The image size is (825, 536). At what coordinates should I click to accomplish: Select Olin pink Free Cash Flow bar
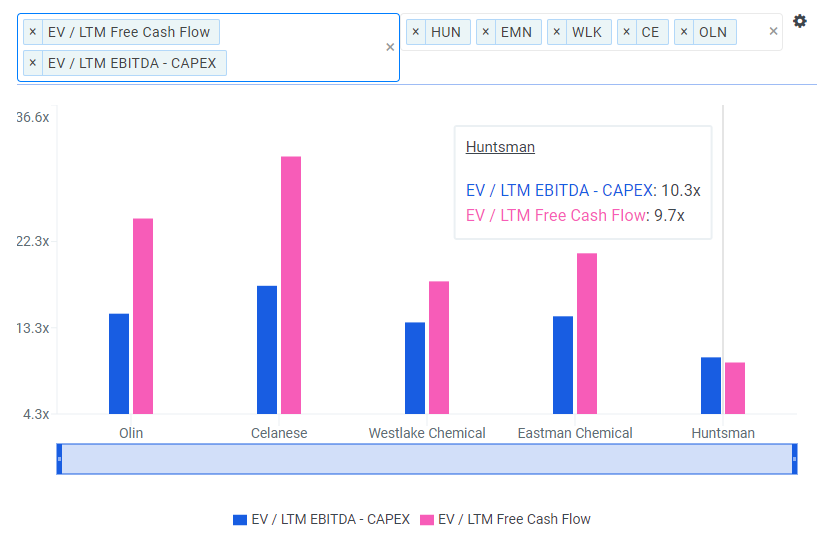point(143,316)
